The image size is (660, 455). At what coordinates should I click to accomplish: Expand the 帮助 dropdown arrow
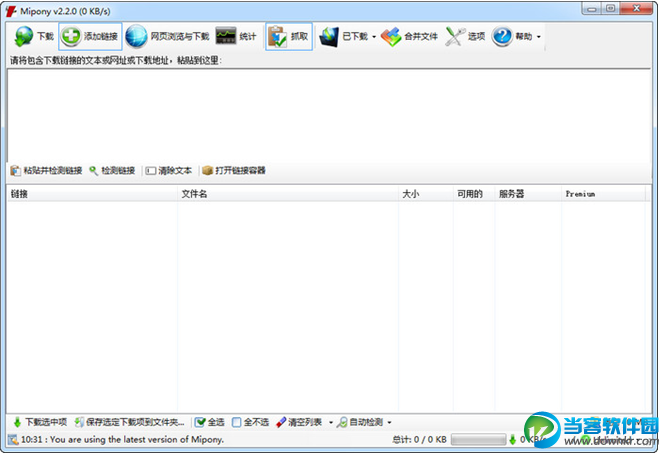[538, 37]
